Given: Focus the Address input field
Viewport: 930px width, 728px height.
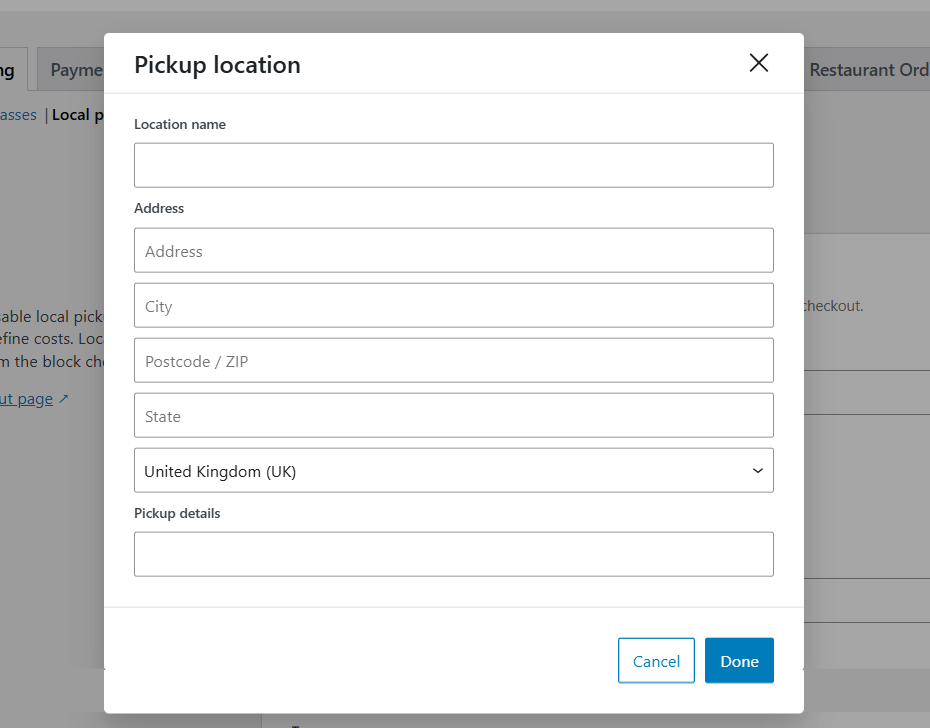Looking at the screenshot, I should click(x=453, y=250).
